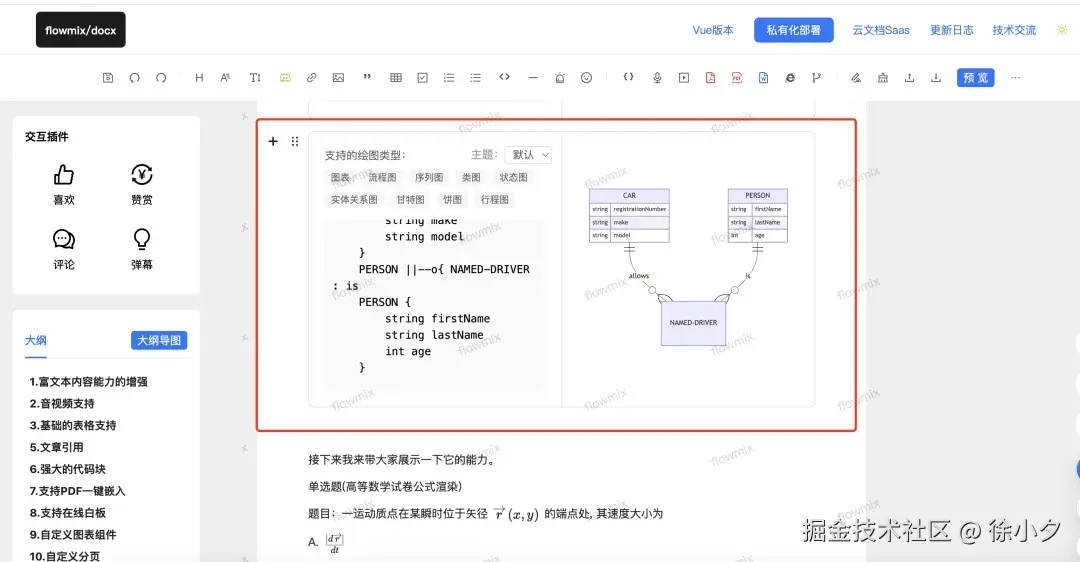Switch to the 大纲 tab

tap(36, 340)
